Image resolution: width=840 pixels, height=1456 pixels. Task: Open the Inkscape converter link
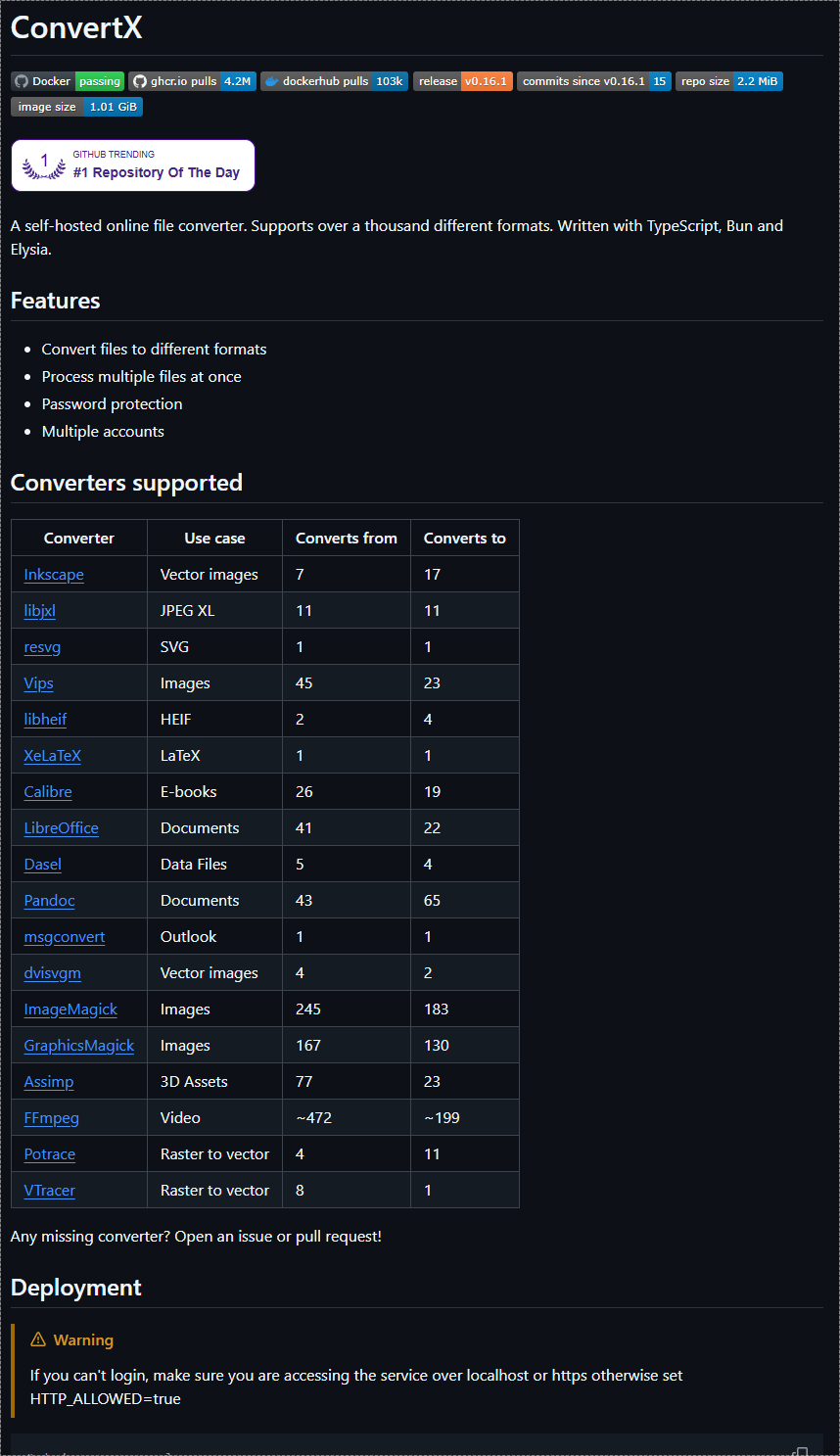pos(54,575)
